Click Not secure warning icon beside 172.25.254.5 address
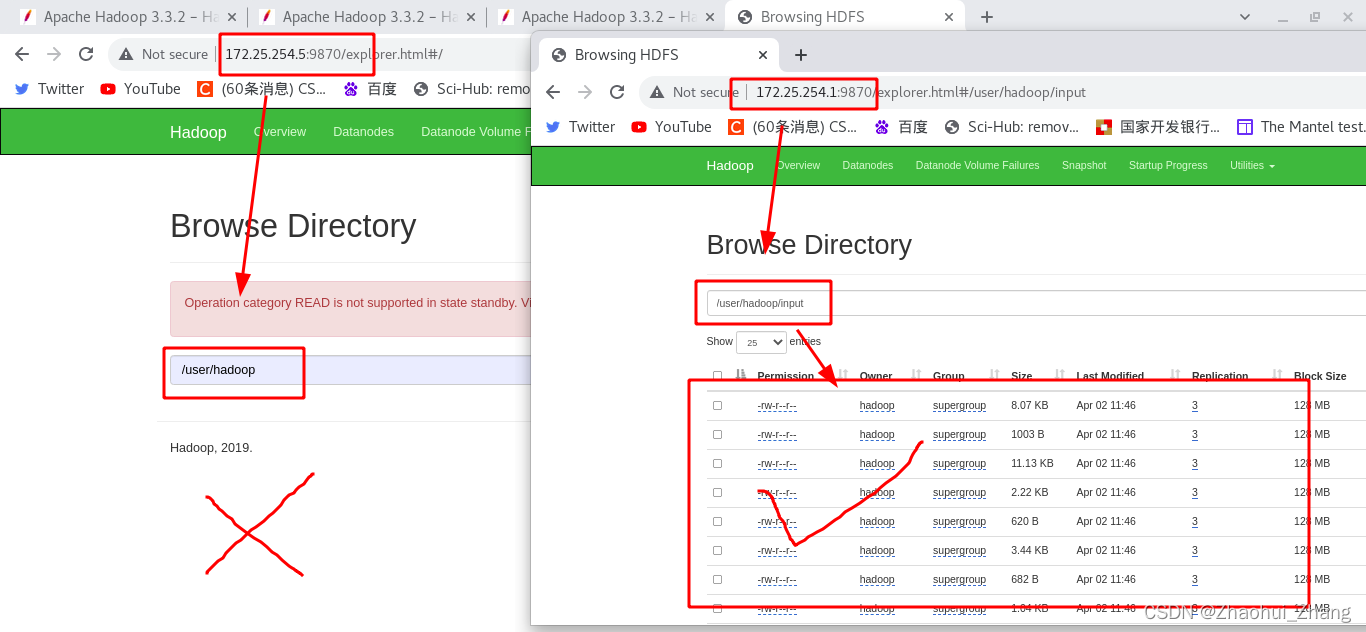Viewport: 1366px width, 632px height. (125, 54)
